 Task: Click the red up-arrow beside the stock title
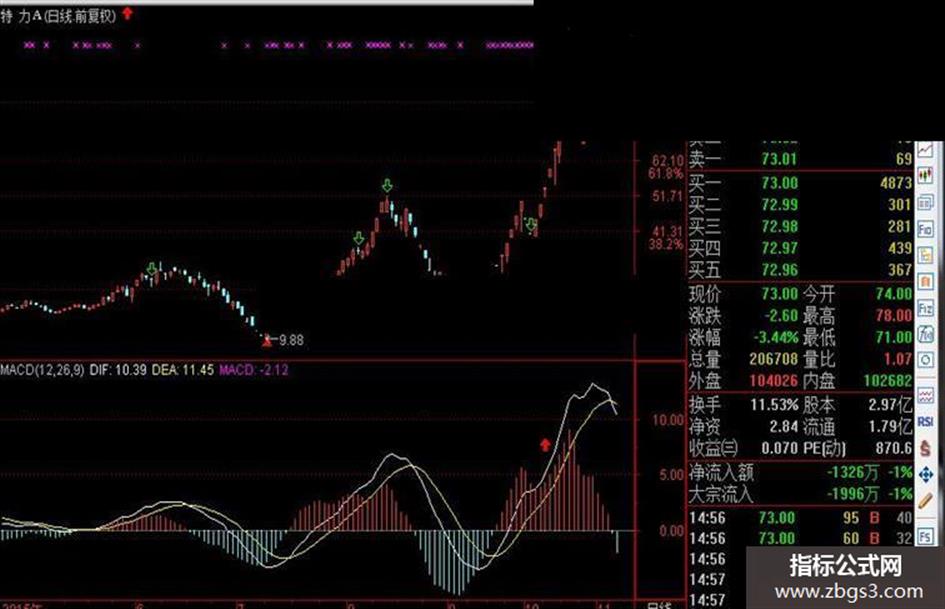click(x=127, y=13)
